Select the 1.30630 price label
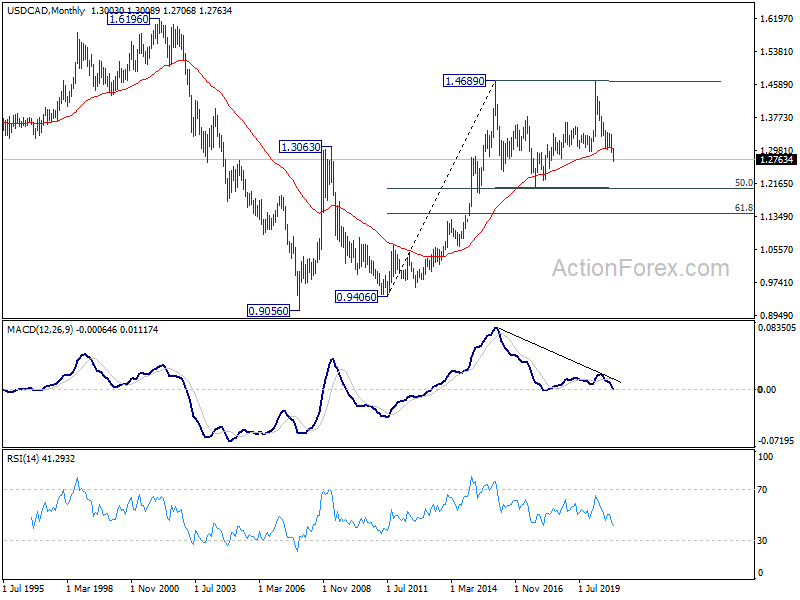The image size is (800, 600). click(x=300, y=147)
